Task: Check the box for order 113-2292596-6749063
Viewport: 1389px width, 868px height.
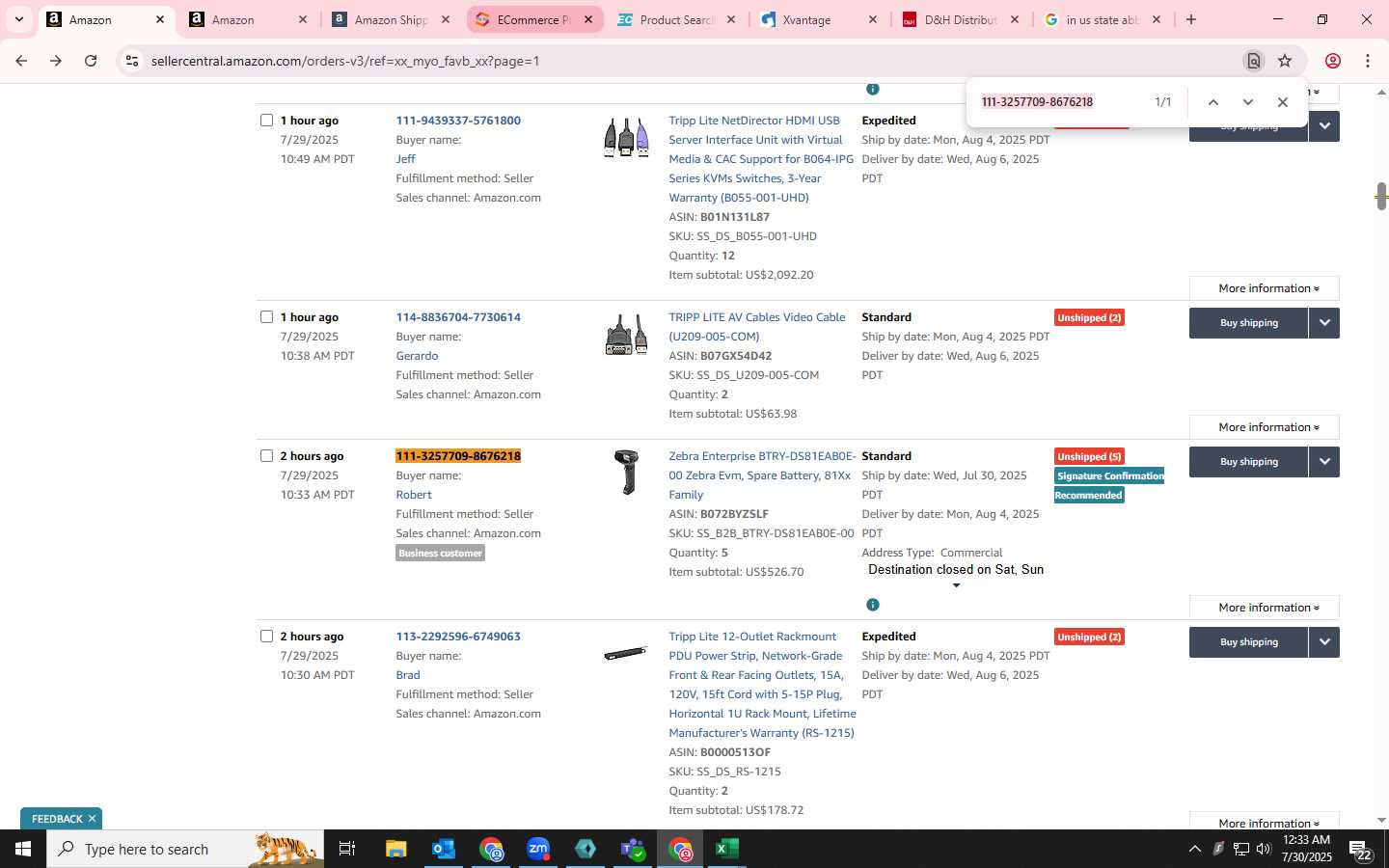Action: [266, 637]
